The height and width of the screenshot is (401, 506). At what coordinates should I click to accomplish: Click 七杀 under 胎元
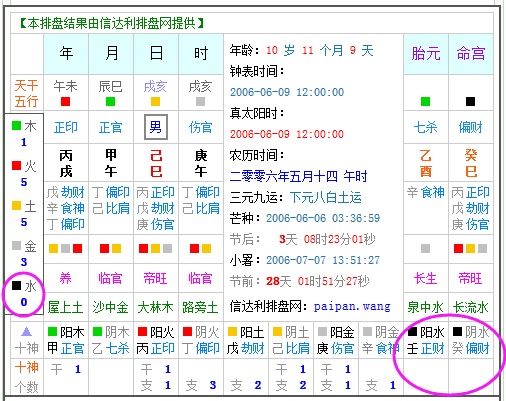coord(426,127)
